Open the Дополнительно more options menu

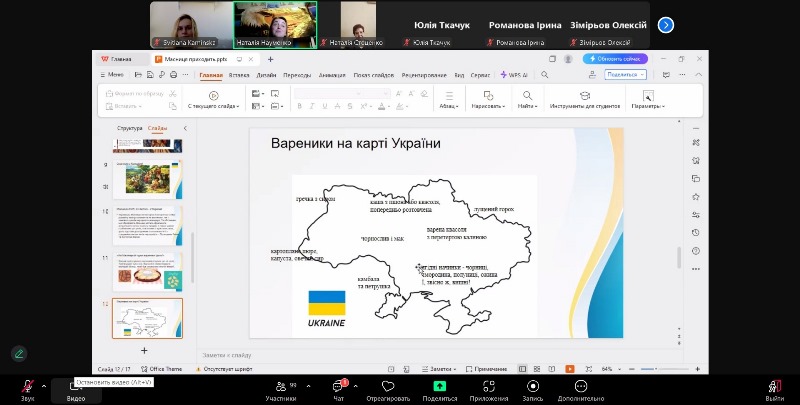[581, 386]
